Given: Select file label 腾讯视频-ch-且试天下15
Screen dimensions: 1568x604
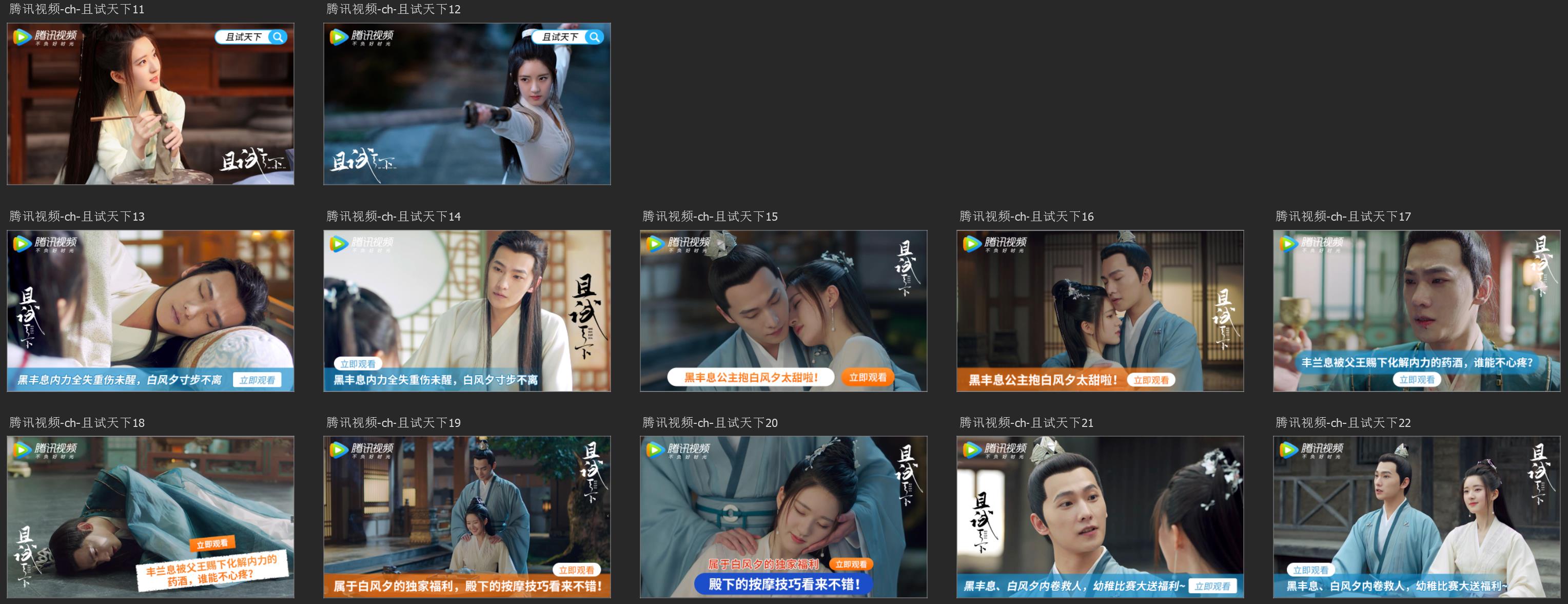Looking at the screenshot, I should [710, 216].
